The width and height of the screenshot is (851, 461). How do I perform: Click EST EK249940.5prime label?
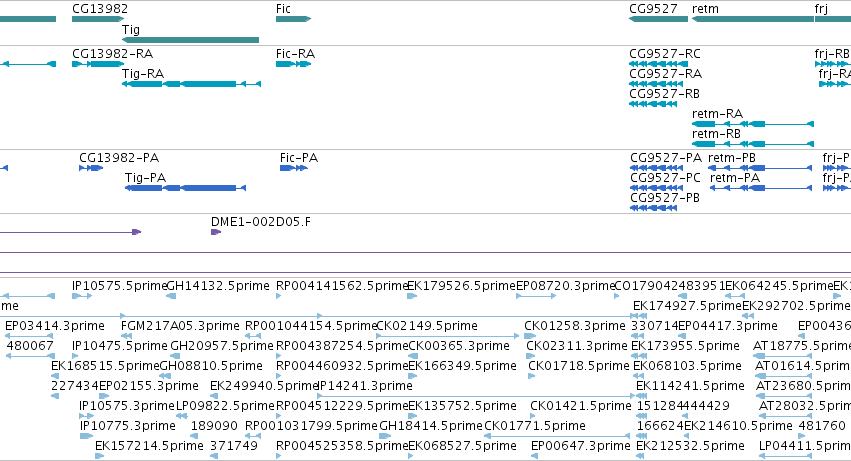(264, 387)
